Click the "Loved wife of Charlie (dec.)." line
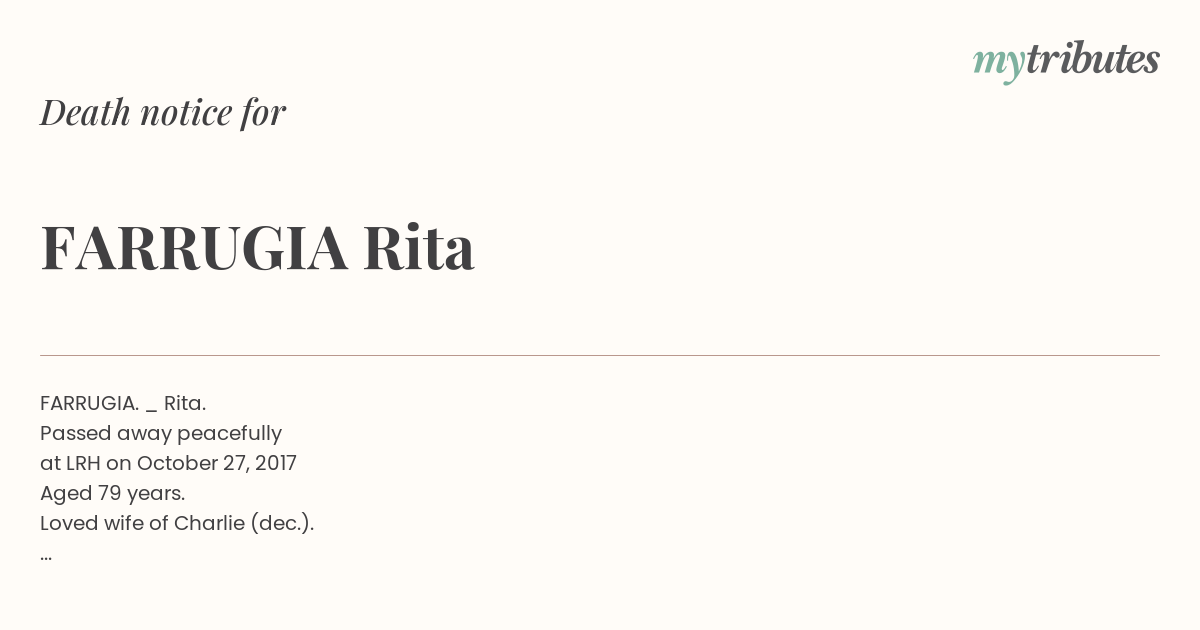Viewport: 1200px width, 630px height. pyautogui.click(x=177, y=523)
